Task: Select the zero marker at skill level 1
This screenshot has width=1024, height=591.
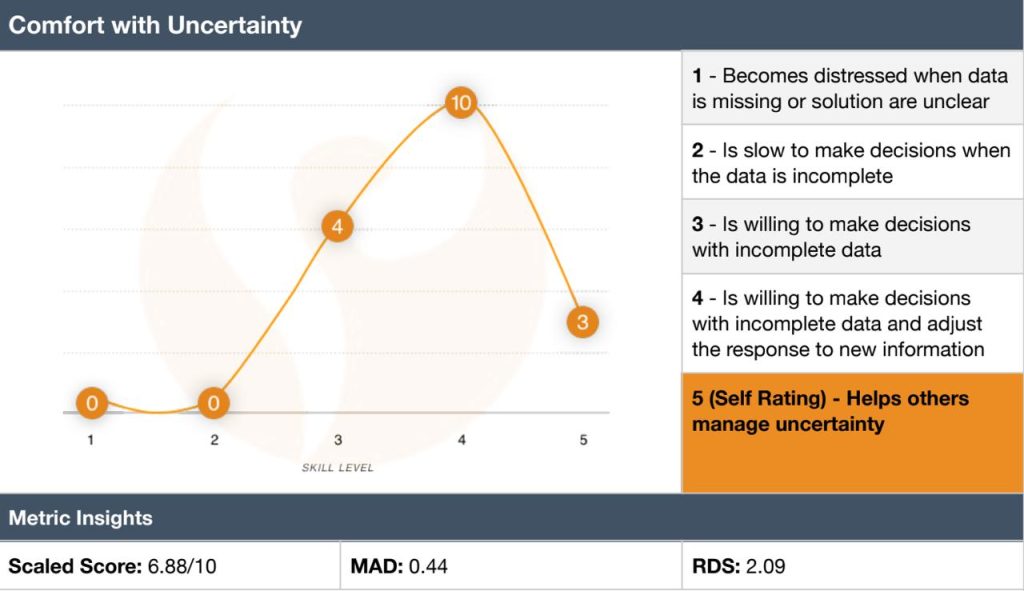Action: [91, 403]
